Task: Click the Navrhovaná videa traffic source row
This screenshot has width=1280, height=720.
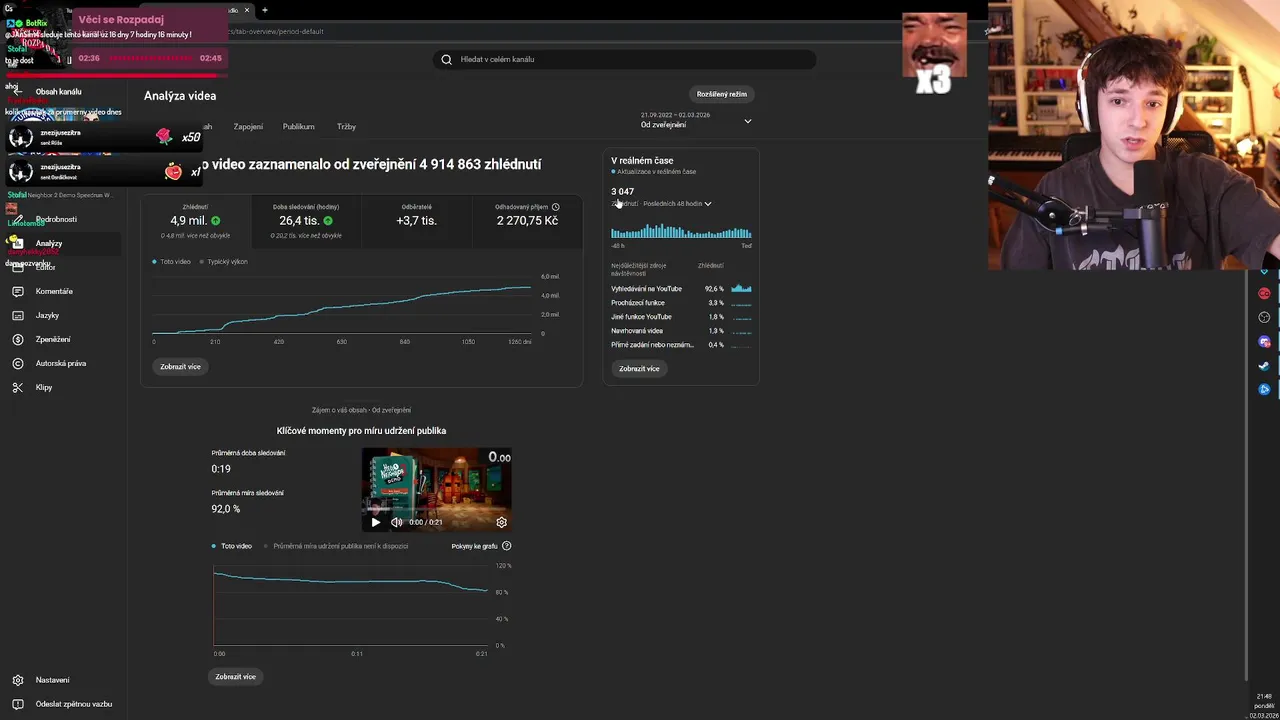Action: (x=681, y=331)
